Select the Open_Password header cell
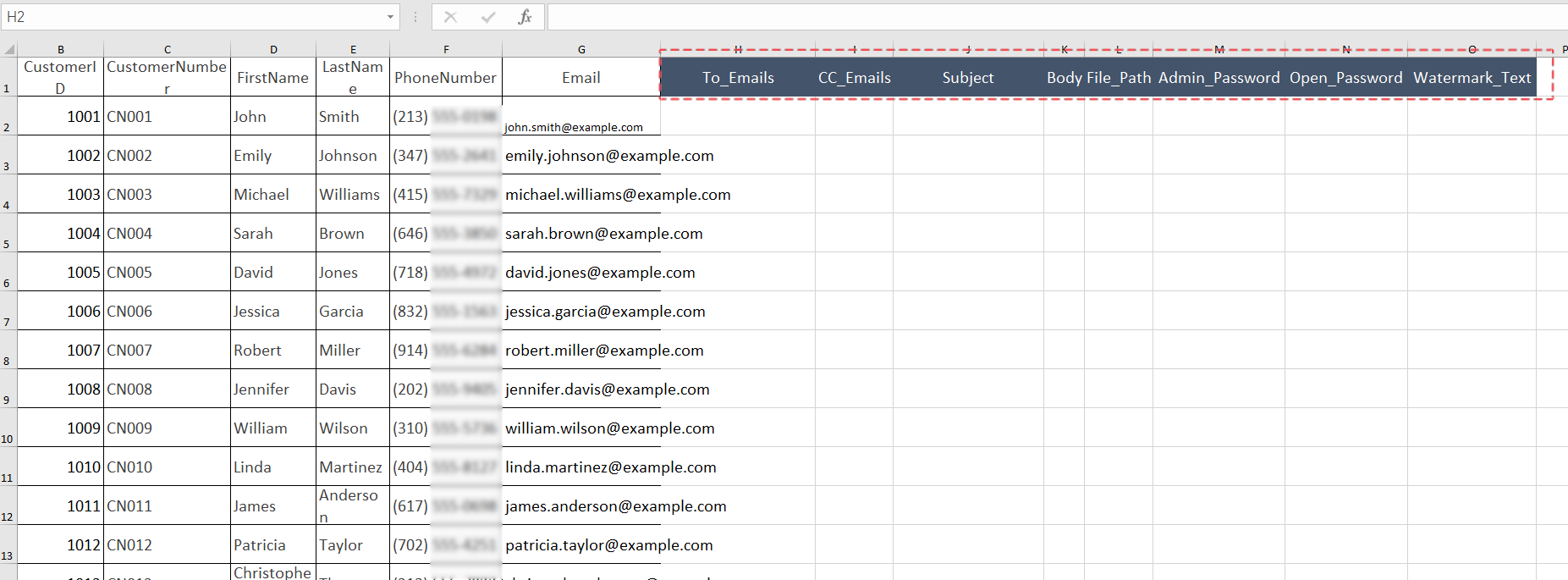The width and height of the screenshot is (1568, 580). [x=1346, y=77]
